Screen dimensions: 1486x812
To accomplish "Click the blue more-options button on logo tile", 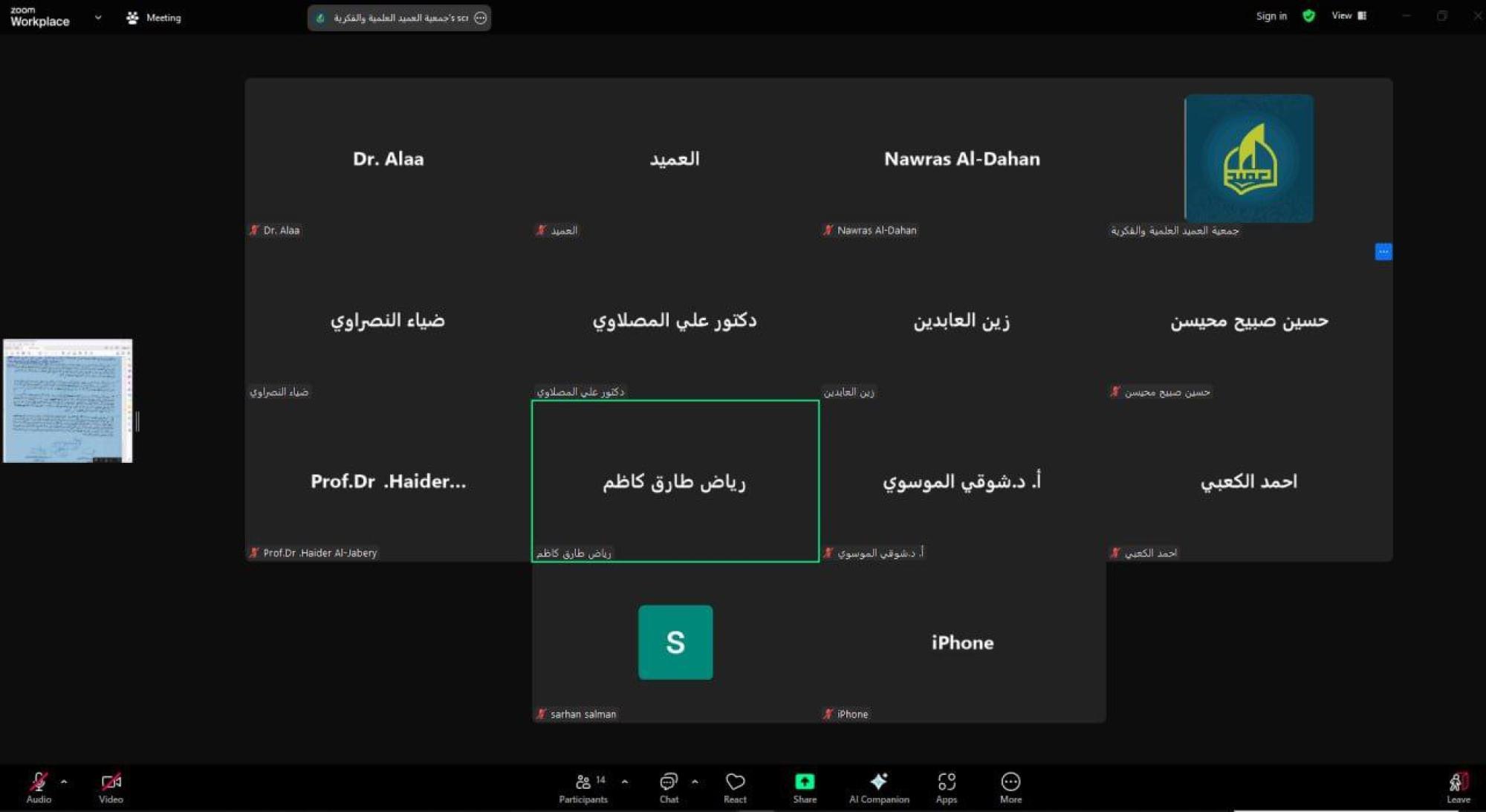I will (1383, 252).
